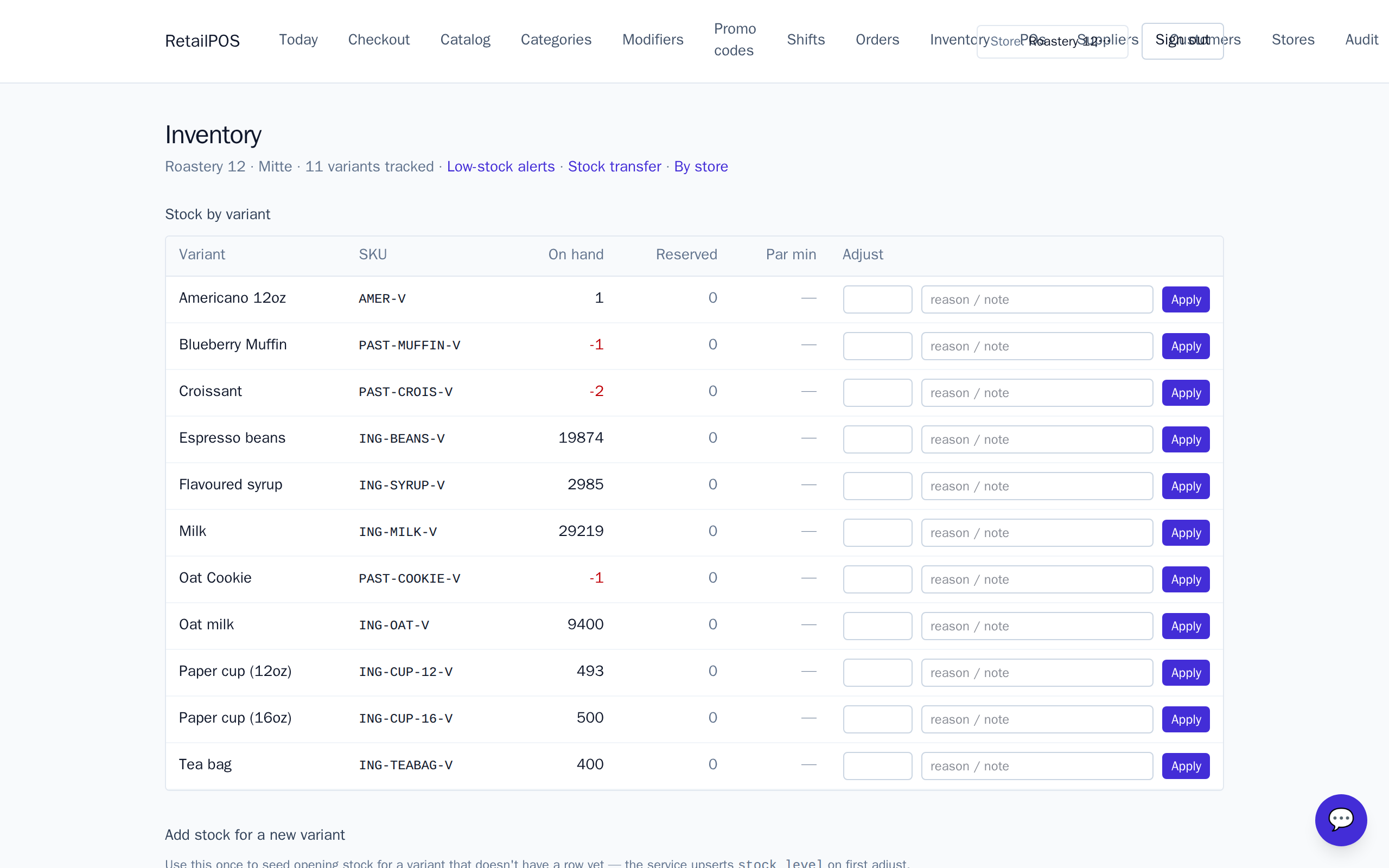Apply adjustment for Paper cup (16oz)
Image resolution: width=1389 pixels, height=868 pixels.
click(1186, 719)
